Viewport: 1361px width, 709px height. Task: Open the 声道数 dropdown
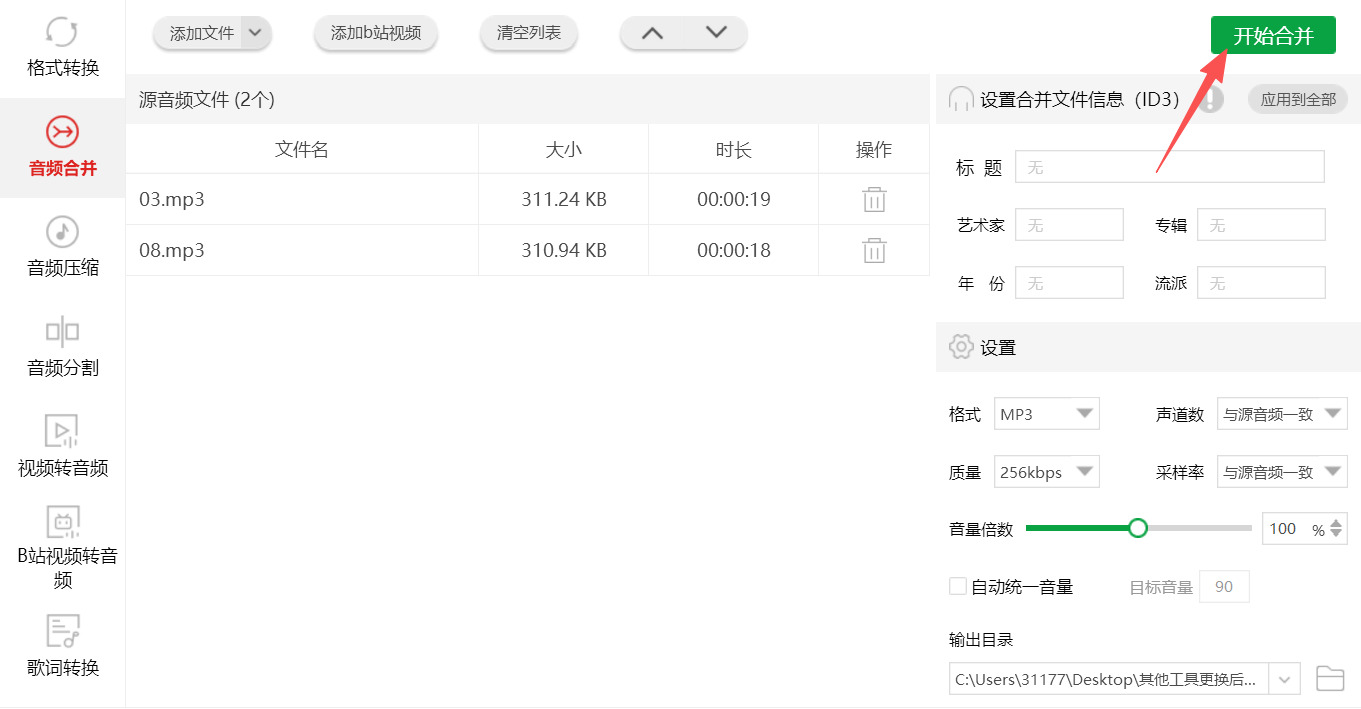[x=1282, y=414]
